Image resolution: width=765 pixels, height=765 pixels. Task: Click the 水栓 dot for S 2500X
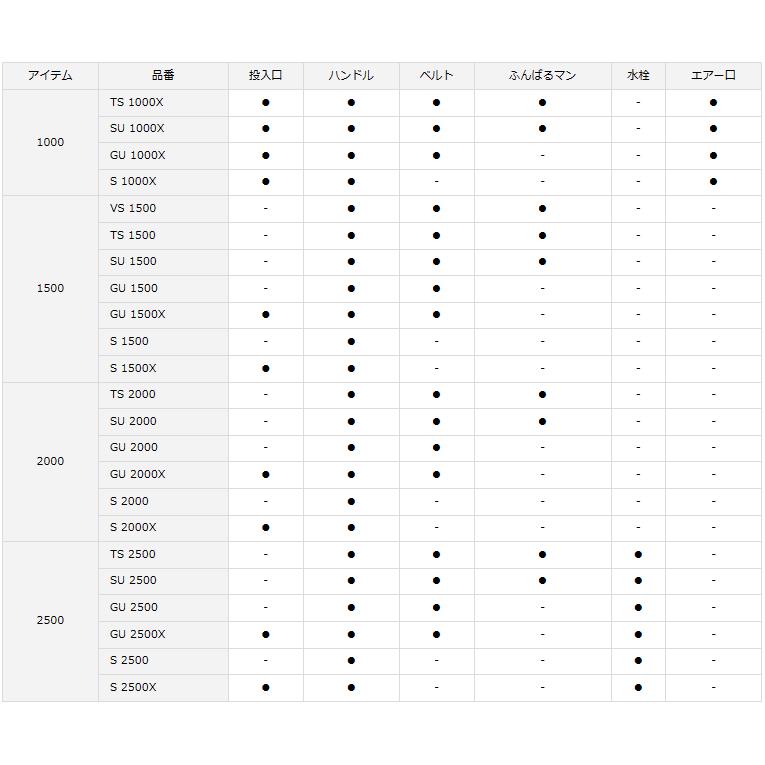pyautogui.click(x=638, y=687)
